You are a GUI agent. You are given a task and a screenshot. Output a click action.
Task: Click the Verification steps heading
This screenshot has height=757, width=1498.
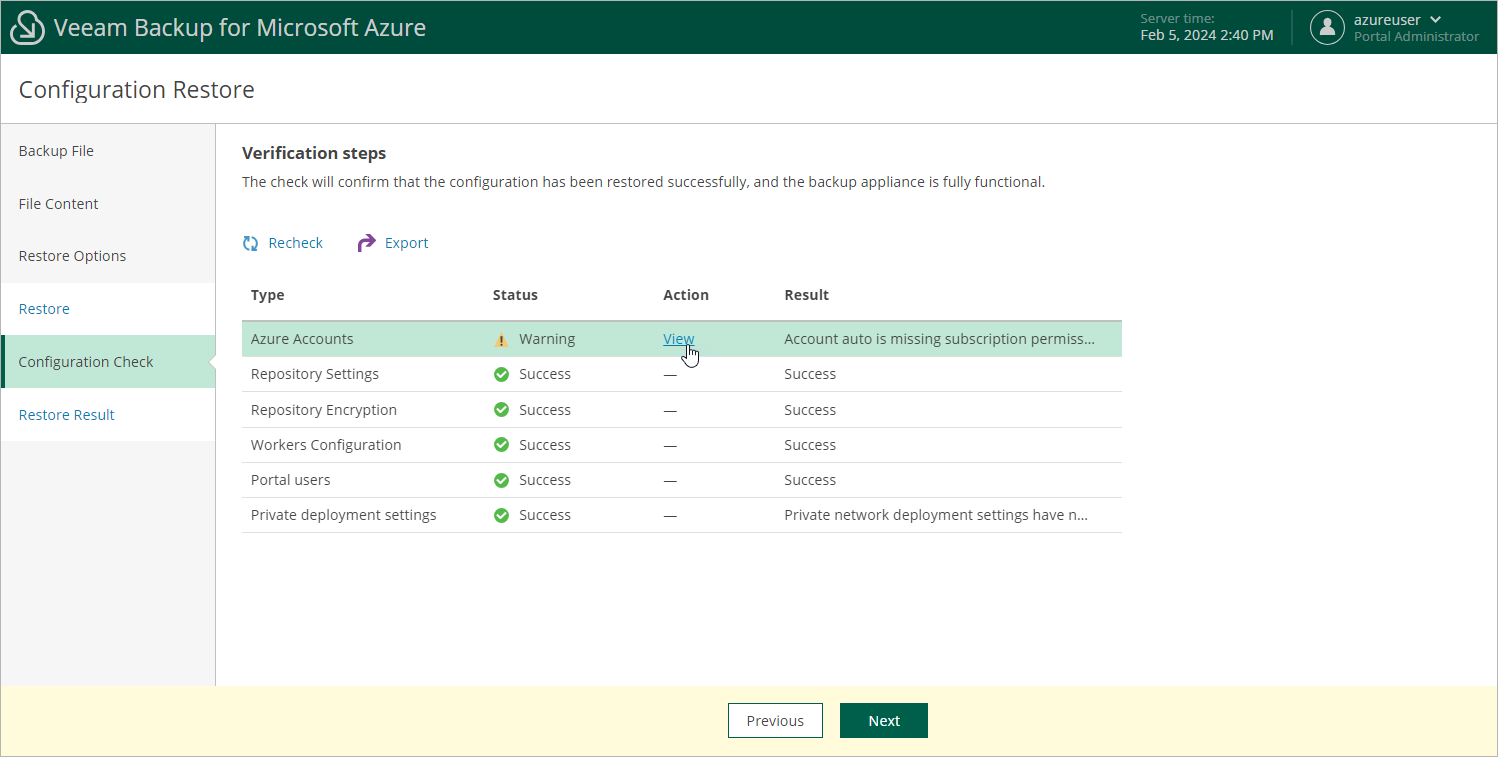click(314, 153)
